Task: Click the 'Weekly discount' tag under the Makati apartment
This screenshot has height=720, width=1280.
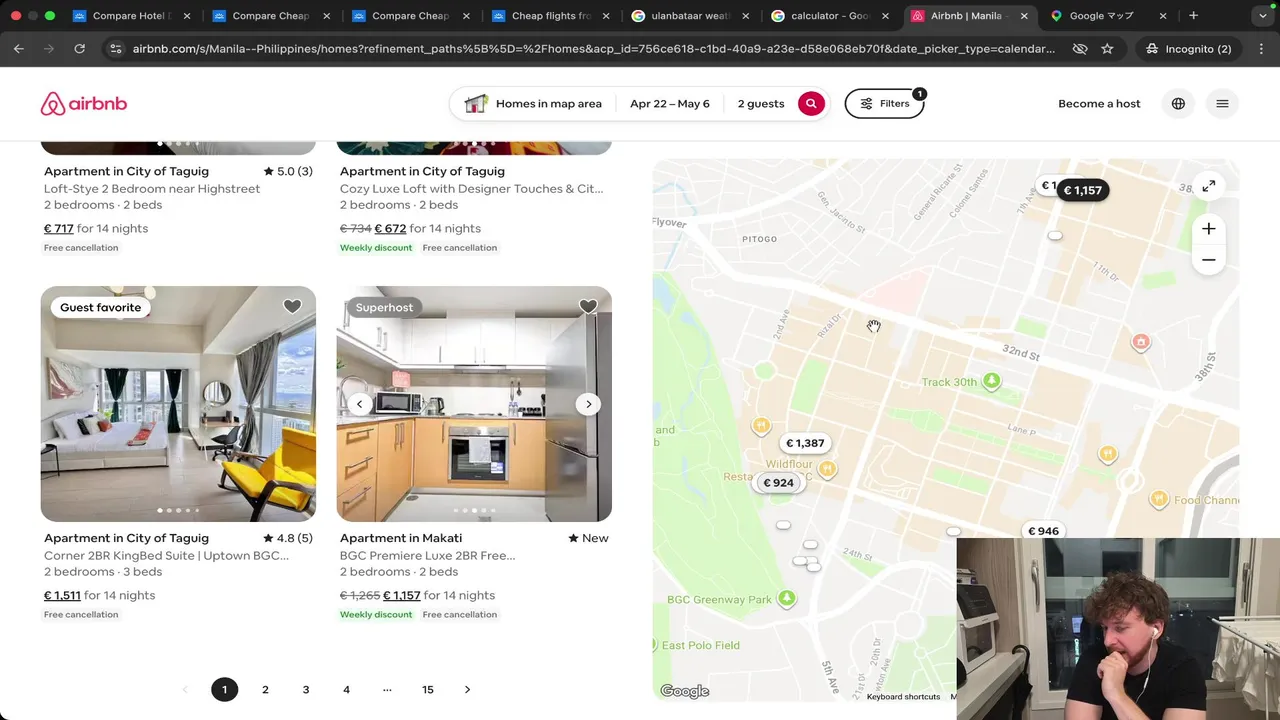Action: click(376, 614)
